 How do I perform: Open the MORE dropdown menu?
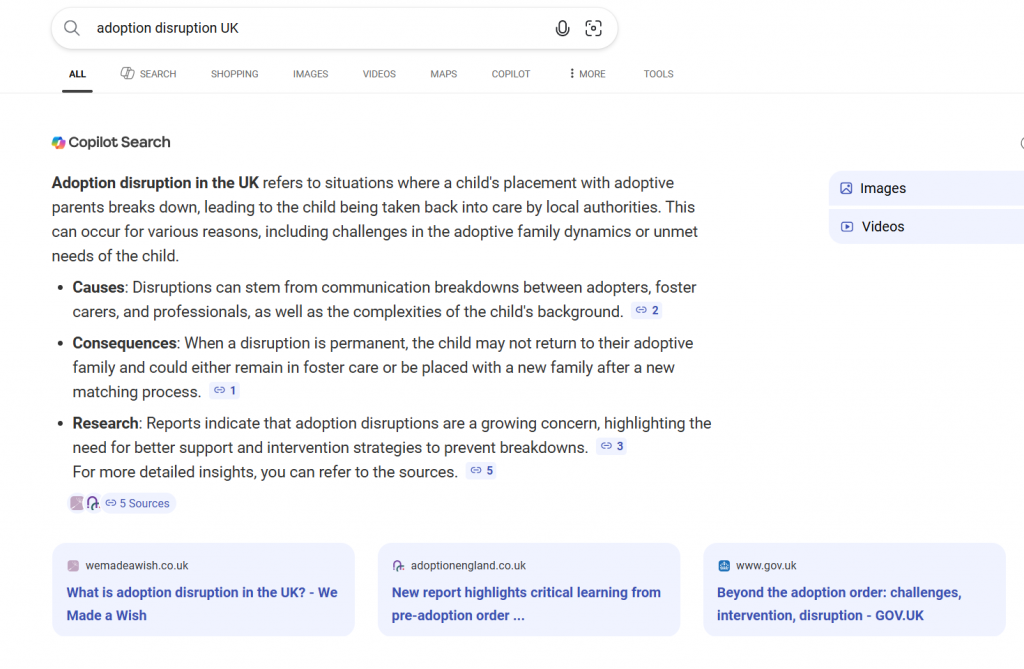click(585, 73)
